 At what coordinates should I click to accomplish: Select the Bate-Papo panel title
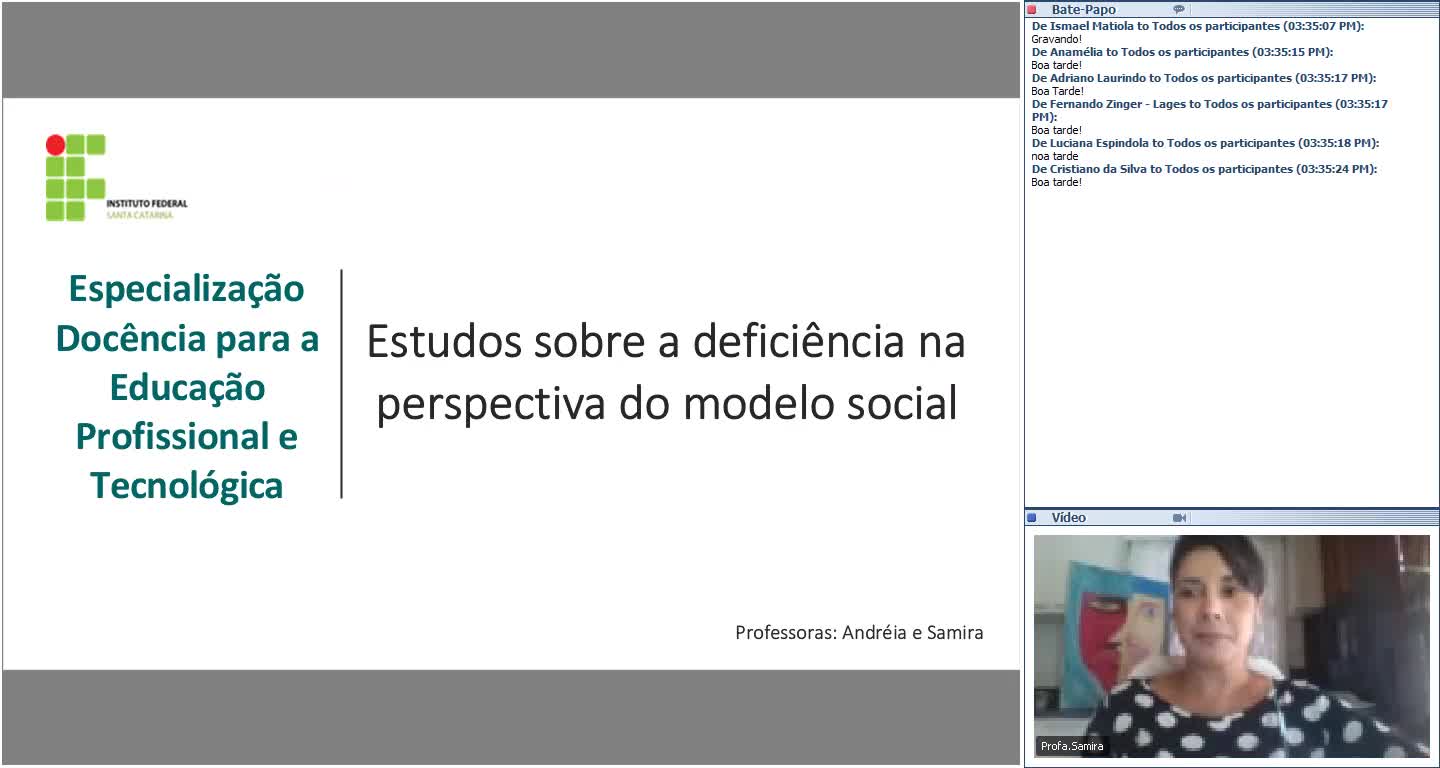tap(1083, 10)
